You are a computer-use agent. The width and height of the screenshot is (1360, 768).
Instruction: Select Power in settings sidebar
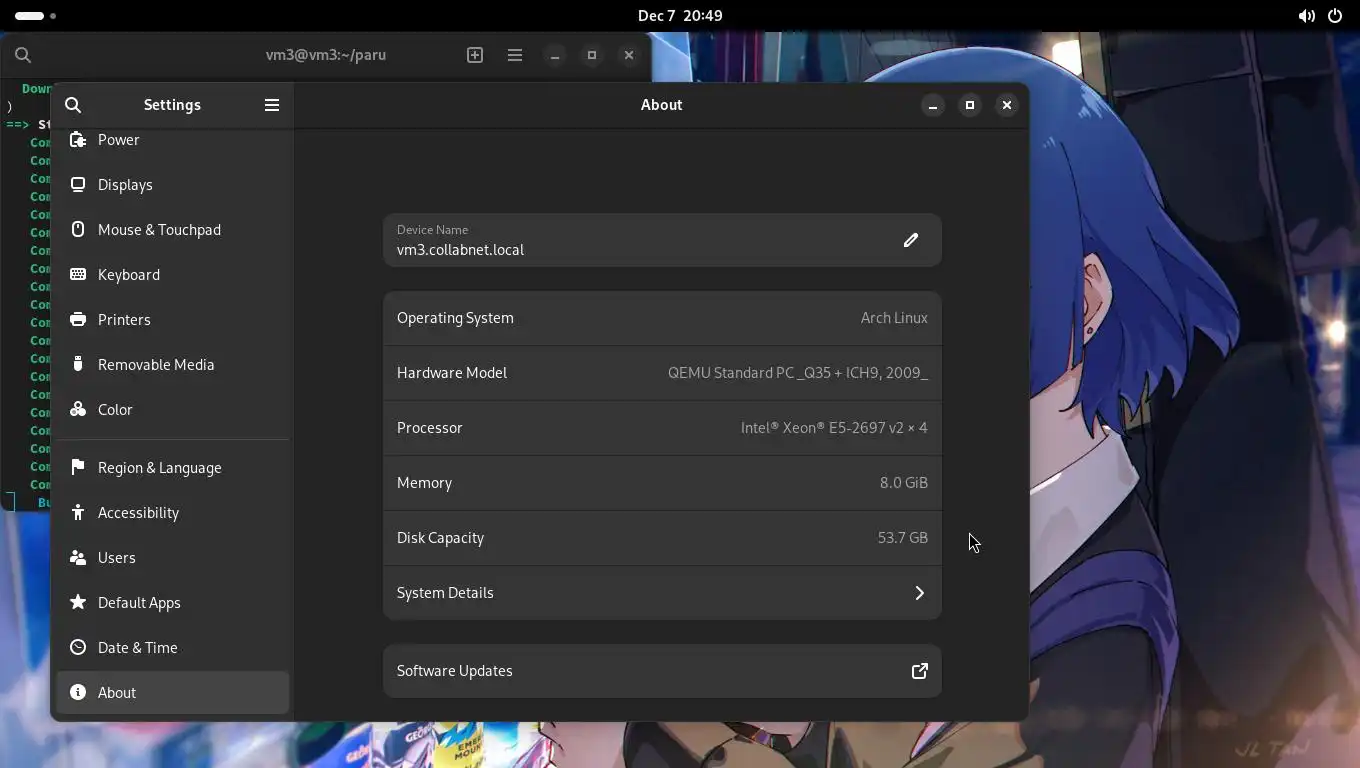173,140
